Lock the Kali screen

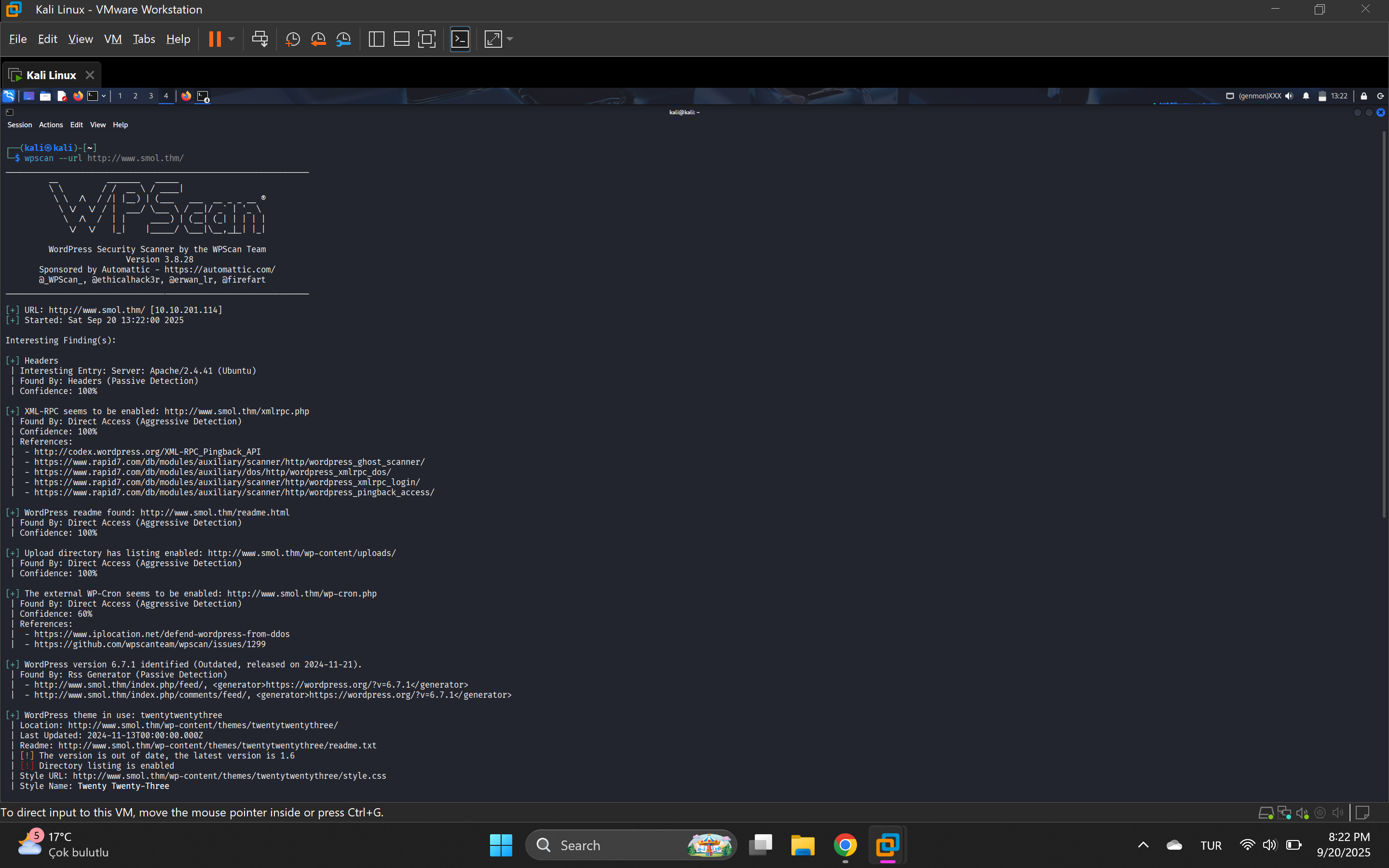pyautogui.click(x=1364, y=96)
